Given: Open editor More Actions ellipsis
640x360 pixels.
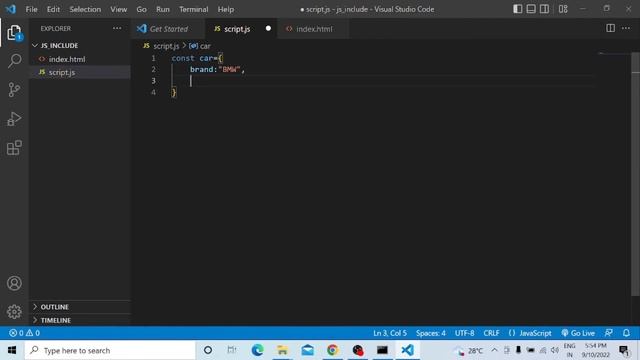Looking at the screenshot, I should (626, 28).
